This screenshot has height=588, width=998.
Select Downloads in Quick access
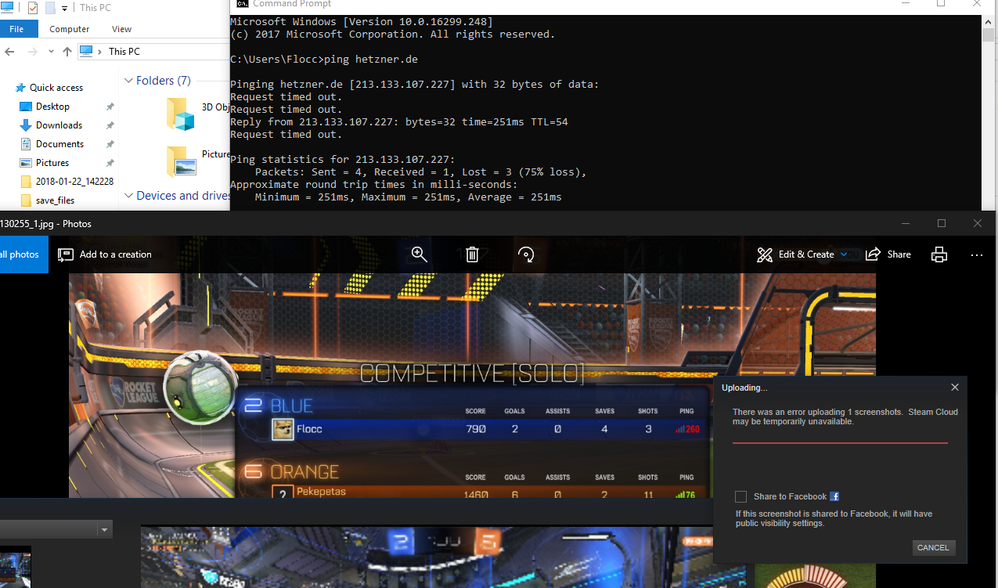point(59,125)
